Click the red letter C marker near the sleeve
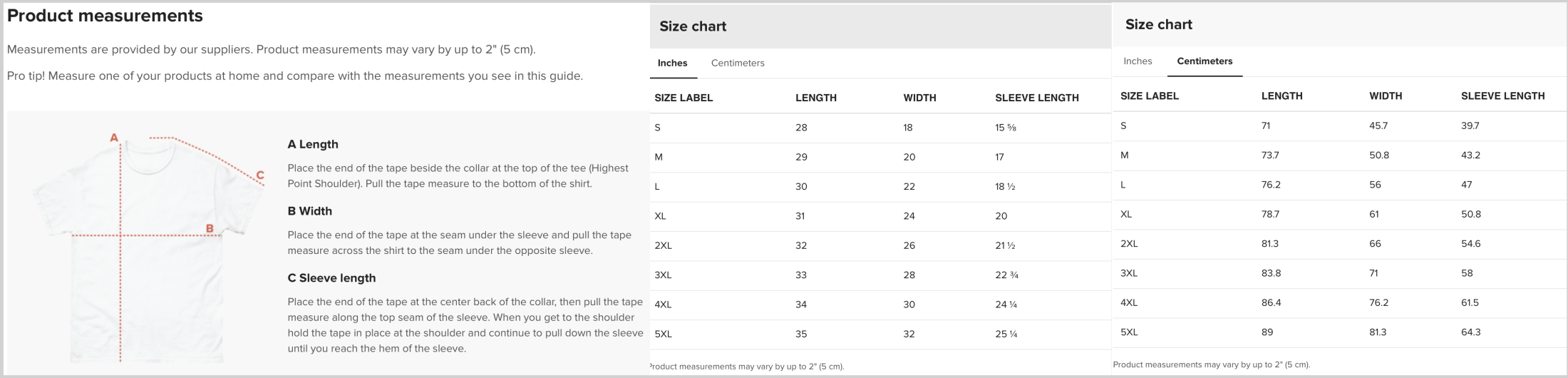This screenshot has height=378, width=1568. pyautogui.click(x=260, y=175)
